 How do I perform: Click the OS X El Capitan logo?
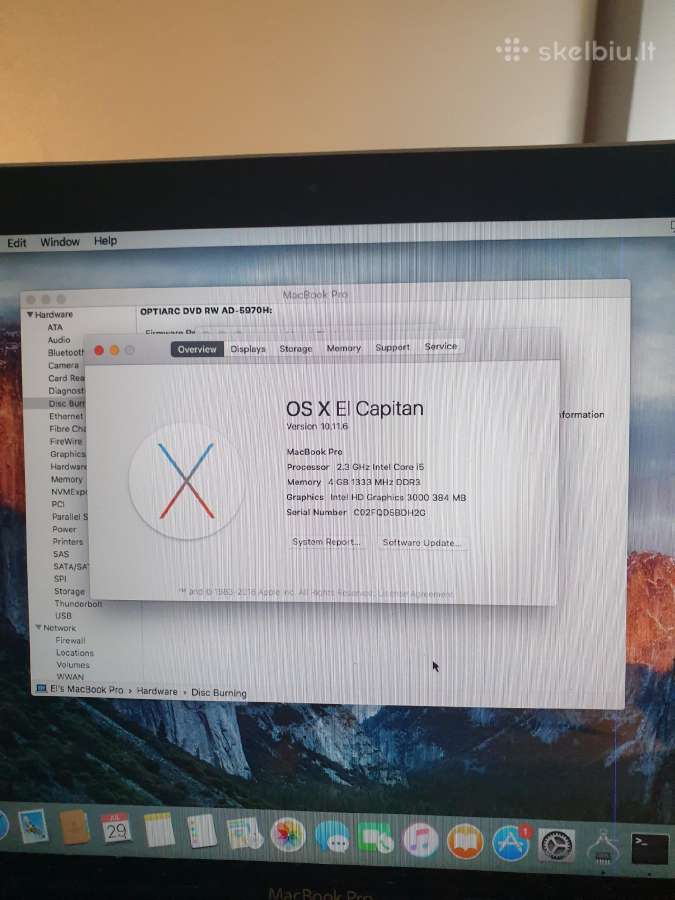[187, 481]
